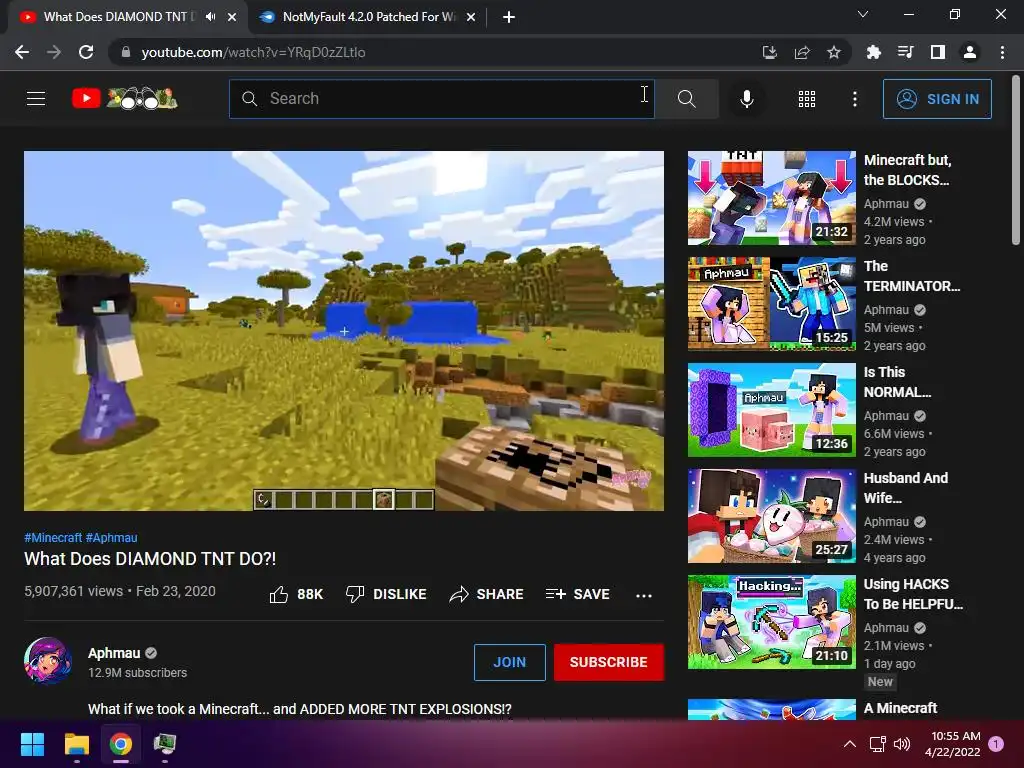Mute the tab via speaker icon
The image size is (1024, 768).
click(x=210, y=17)
